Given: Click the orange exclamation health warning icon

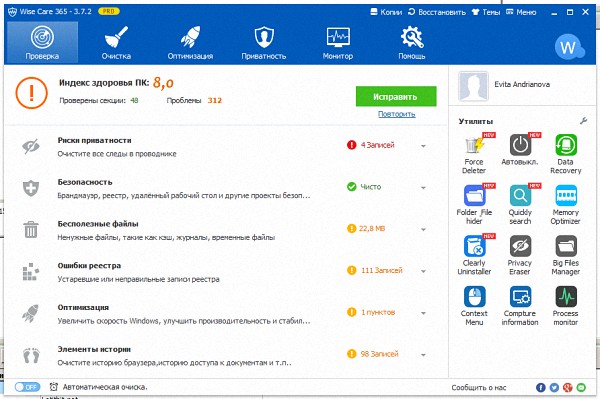Looking at the screenshot, I should (x=32, y=93).
